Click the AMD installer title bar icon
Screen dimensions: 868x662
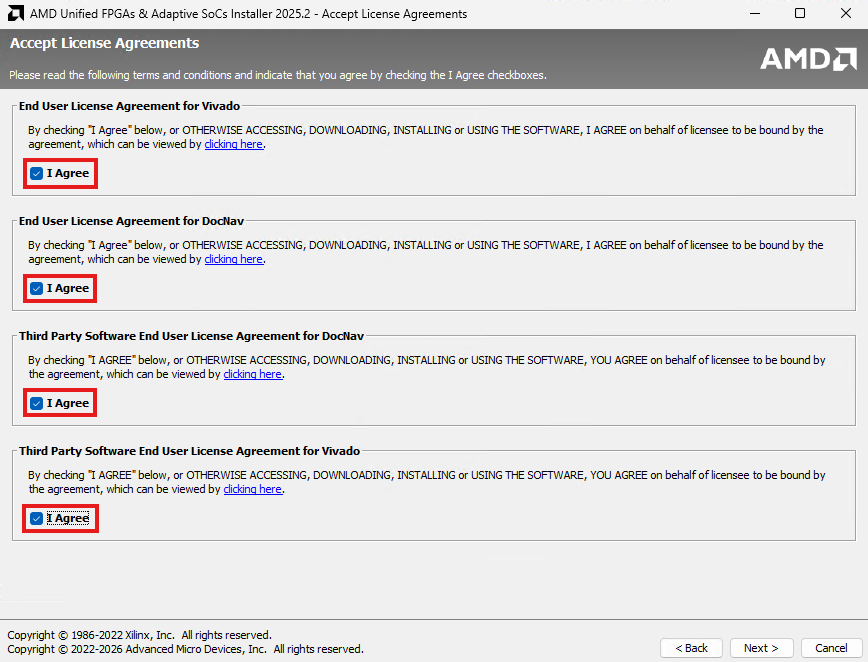click(16, 13)
